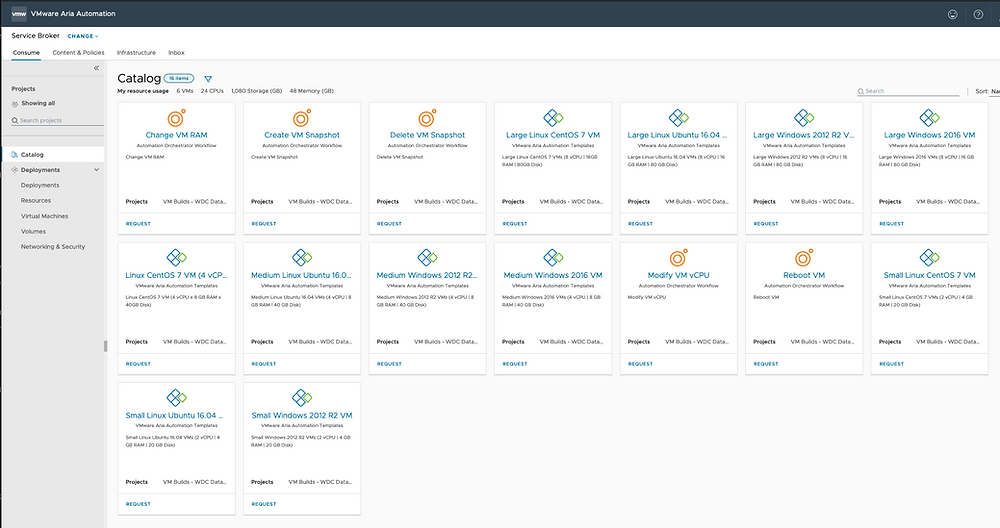Request the Small Windows 2012 R2 VM
The height and width of the screenshot is (528, 1000).
(x=264, y=504)
